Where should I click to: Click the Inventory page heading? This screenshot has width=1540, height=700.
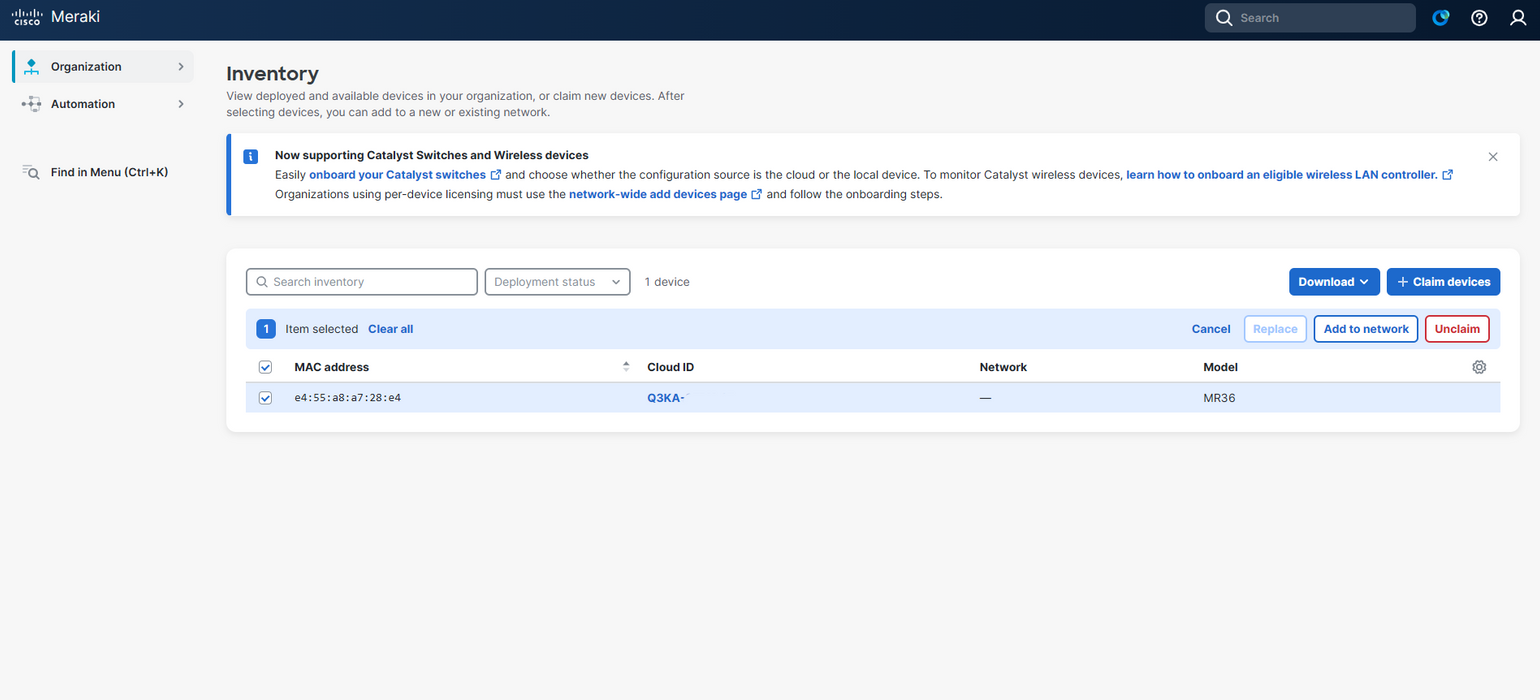pos(272,74)
